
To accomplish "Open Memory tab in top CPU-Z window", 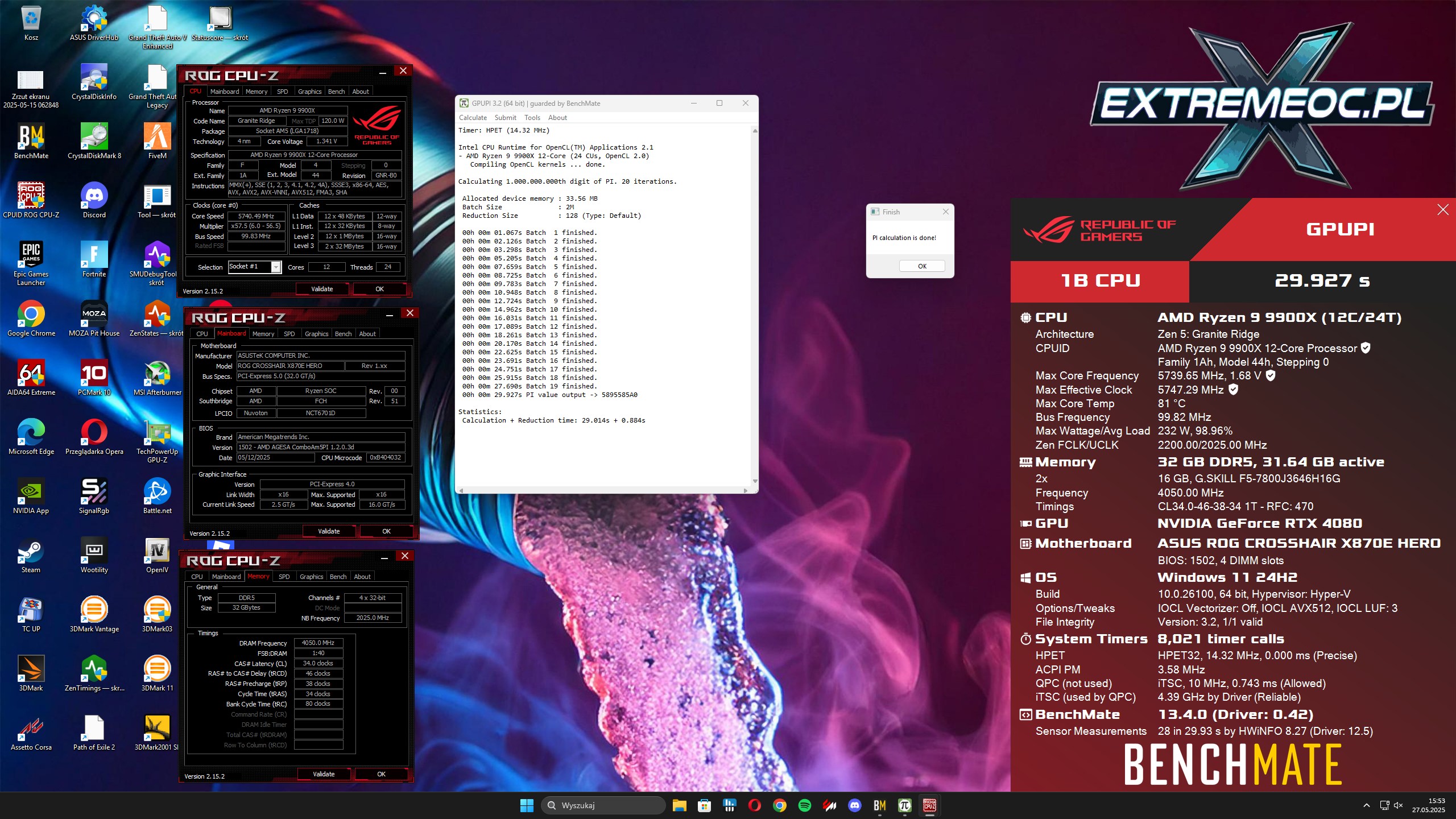I will tap(257, 92).
